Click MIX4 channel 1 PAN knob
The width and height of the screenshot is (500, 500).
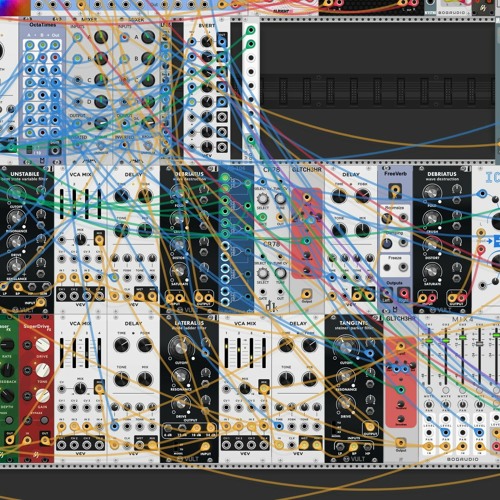(429, 405)
